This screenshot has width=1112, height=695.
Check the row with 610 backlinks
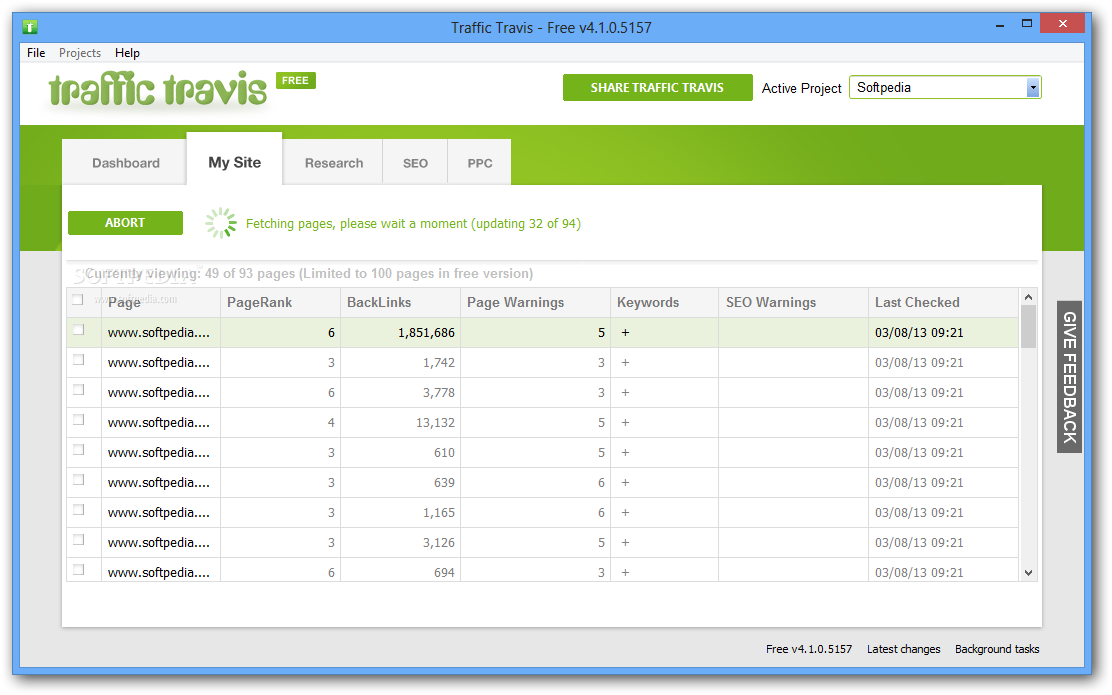pos(79,450)
